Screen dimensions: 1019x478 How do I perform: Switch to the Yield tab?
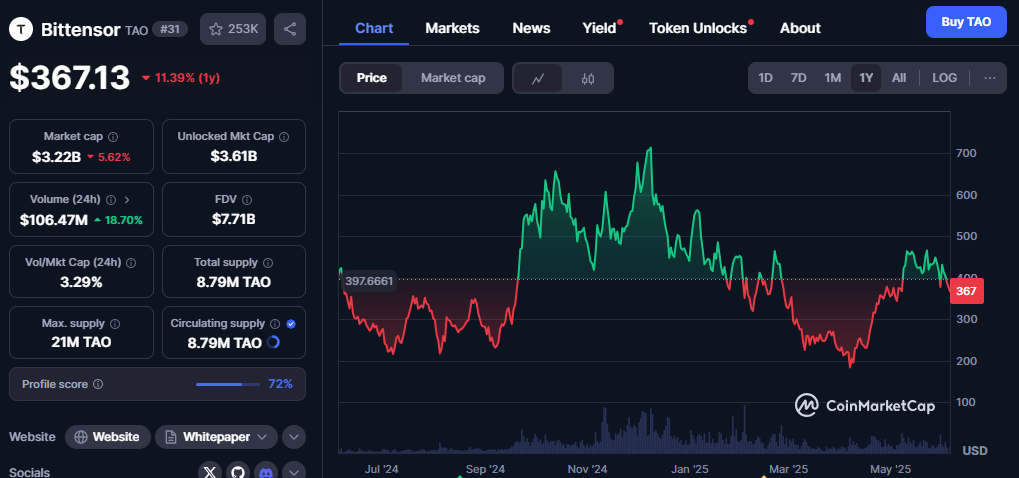[x=600, y=29]
